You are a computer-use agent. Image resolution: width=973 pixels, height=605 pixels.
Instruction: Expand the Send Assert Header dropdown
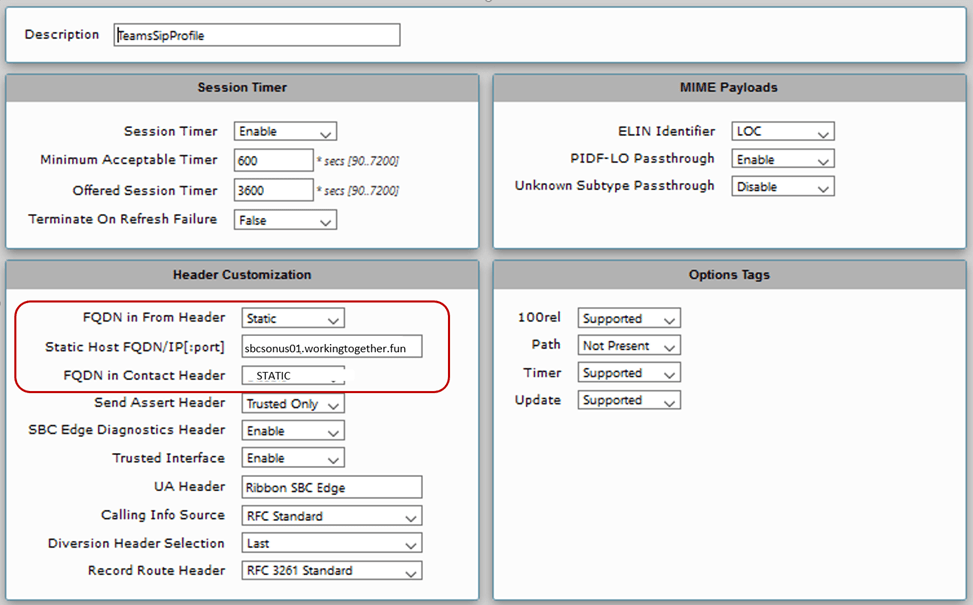[x=293, y=404]
